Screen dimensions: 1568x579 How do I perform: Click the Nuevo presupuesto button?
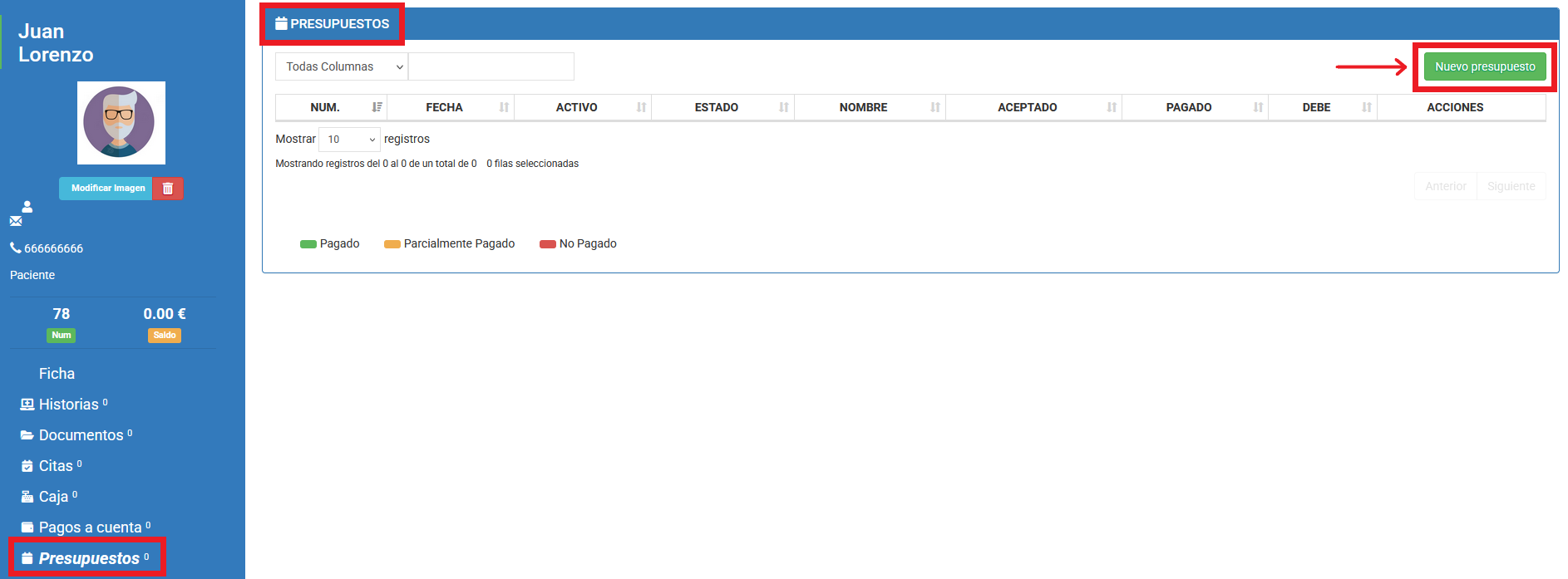pyautogui.click(x=1485, y=66)
